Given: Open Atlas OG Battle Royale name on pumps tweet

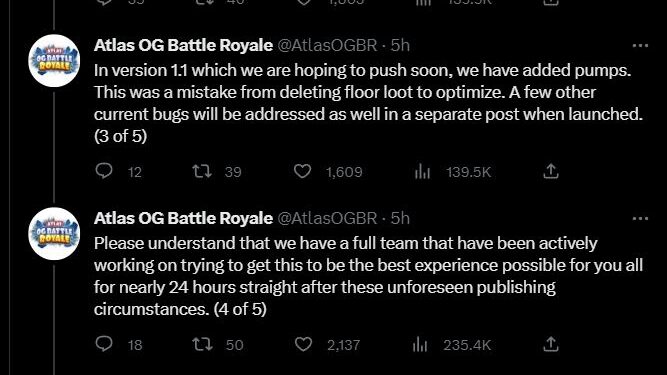Looking at the screenshot, I should [183, 45].
